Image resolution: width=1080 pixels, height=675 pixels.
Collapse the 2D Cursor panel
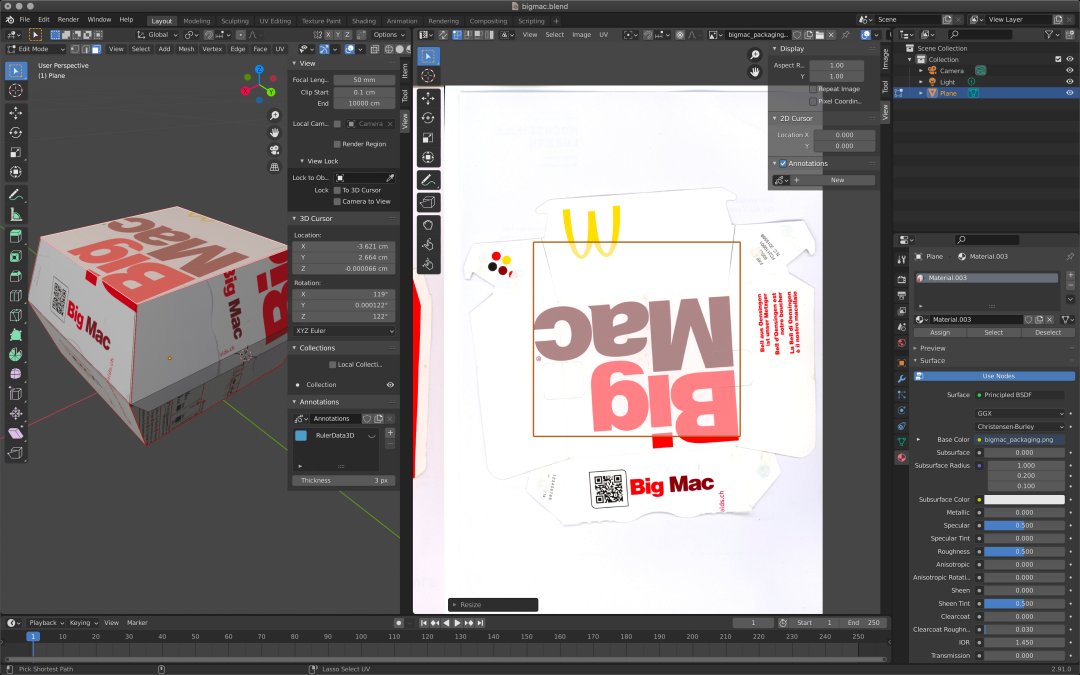(x=775, y=118)
